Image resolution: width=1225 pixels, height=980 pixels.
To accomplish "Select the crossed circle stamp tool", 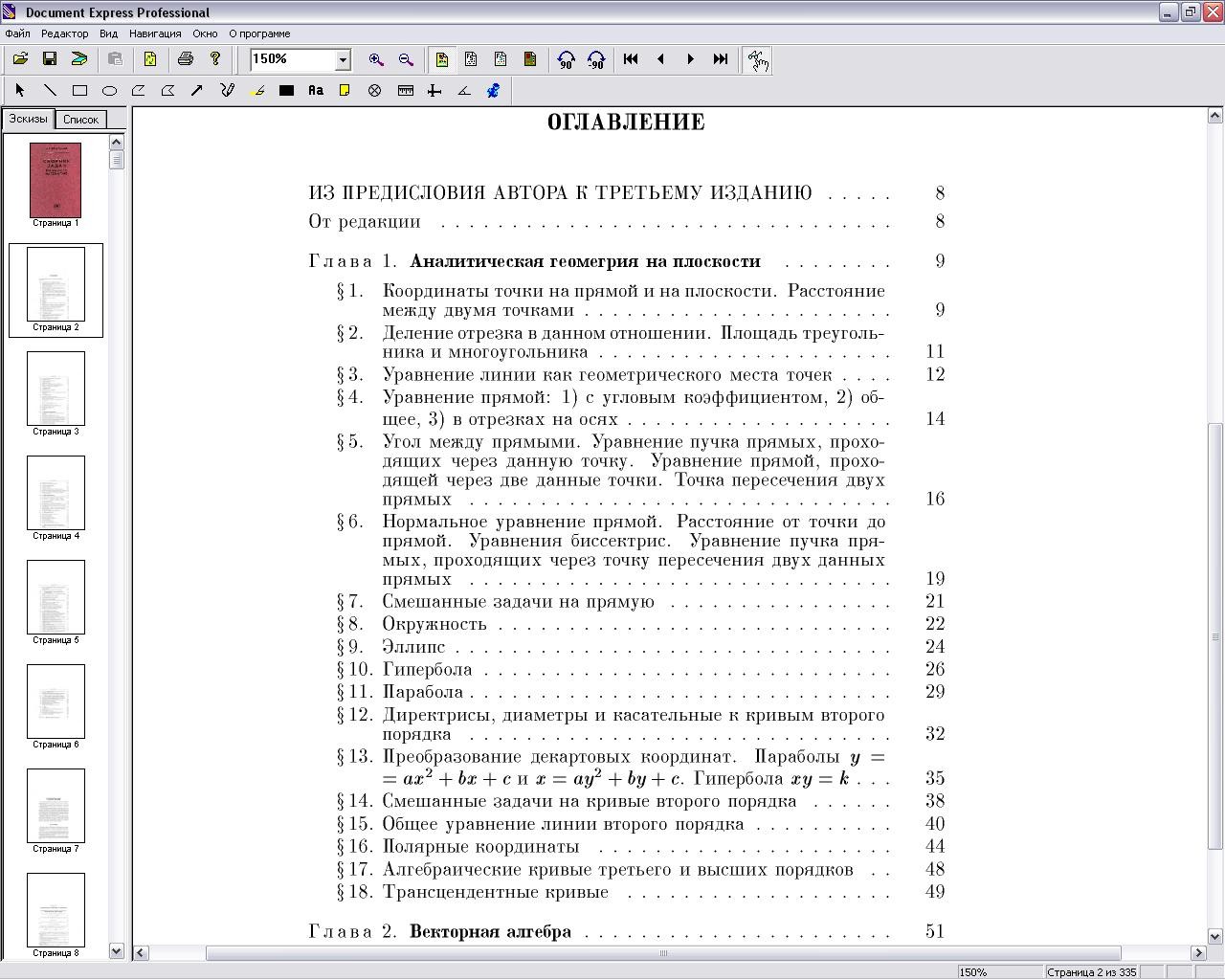I will pyautogui.click(x=375, y=90).
